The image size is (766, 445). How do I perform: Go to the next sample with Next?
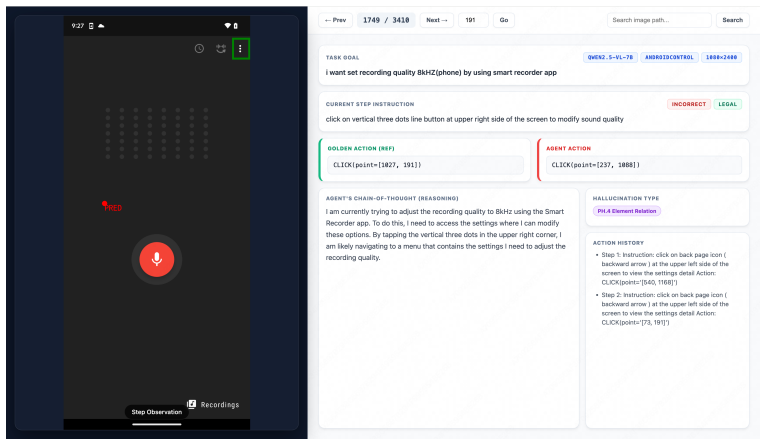pos(437,20)
